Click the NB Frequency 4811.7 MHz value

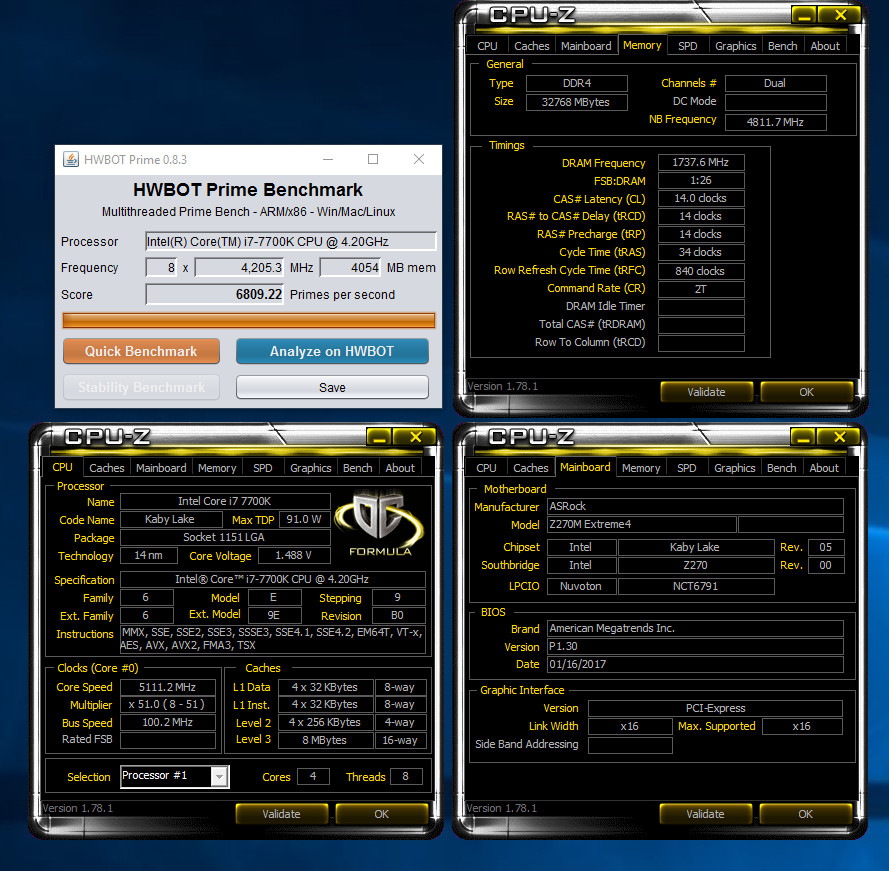[776, 122]
